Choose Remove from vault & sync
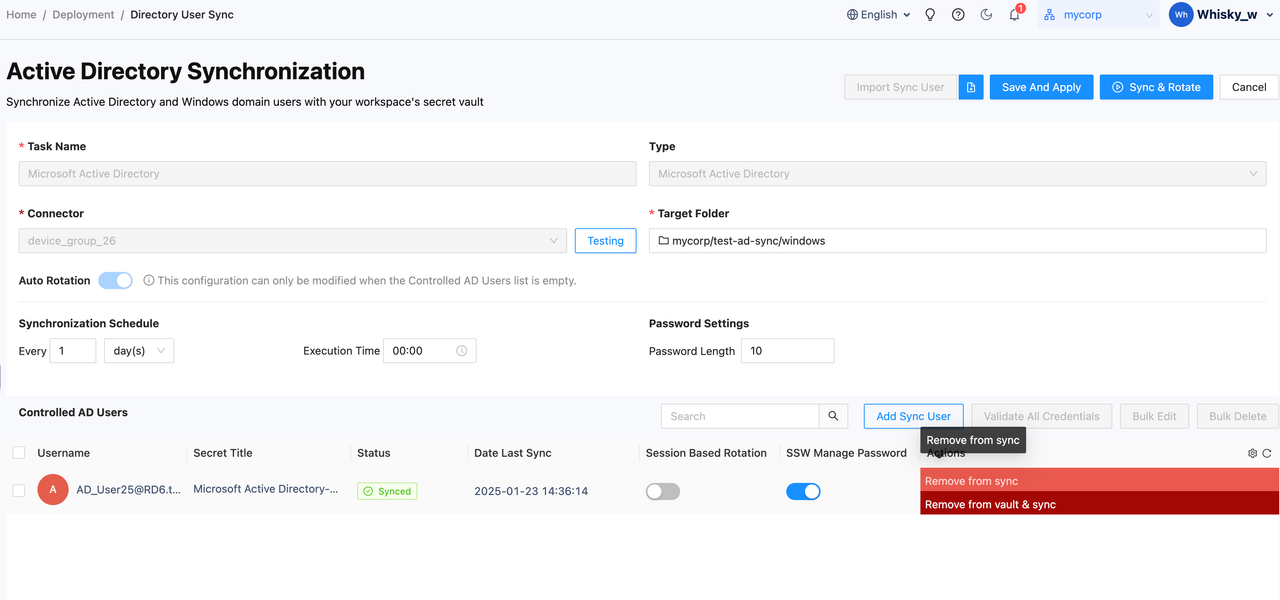The height and width of the screenshot is (600, 1280). click(x=1100, y=504)
